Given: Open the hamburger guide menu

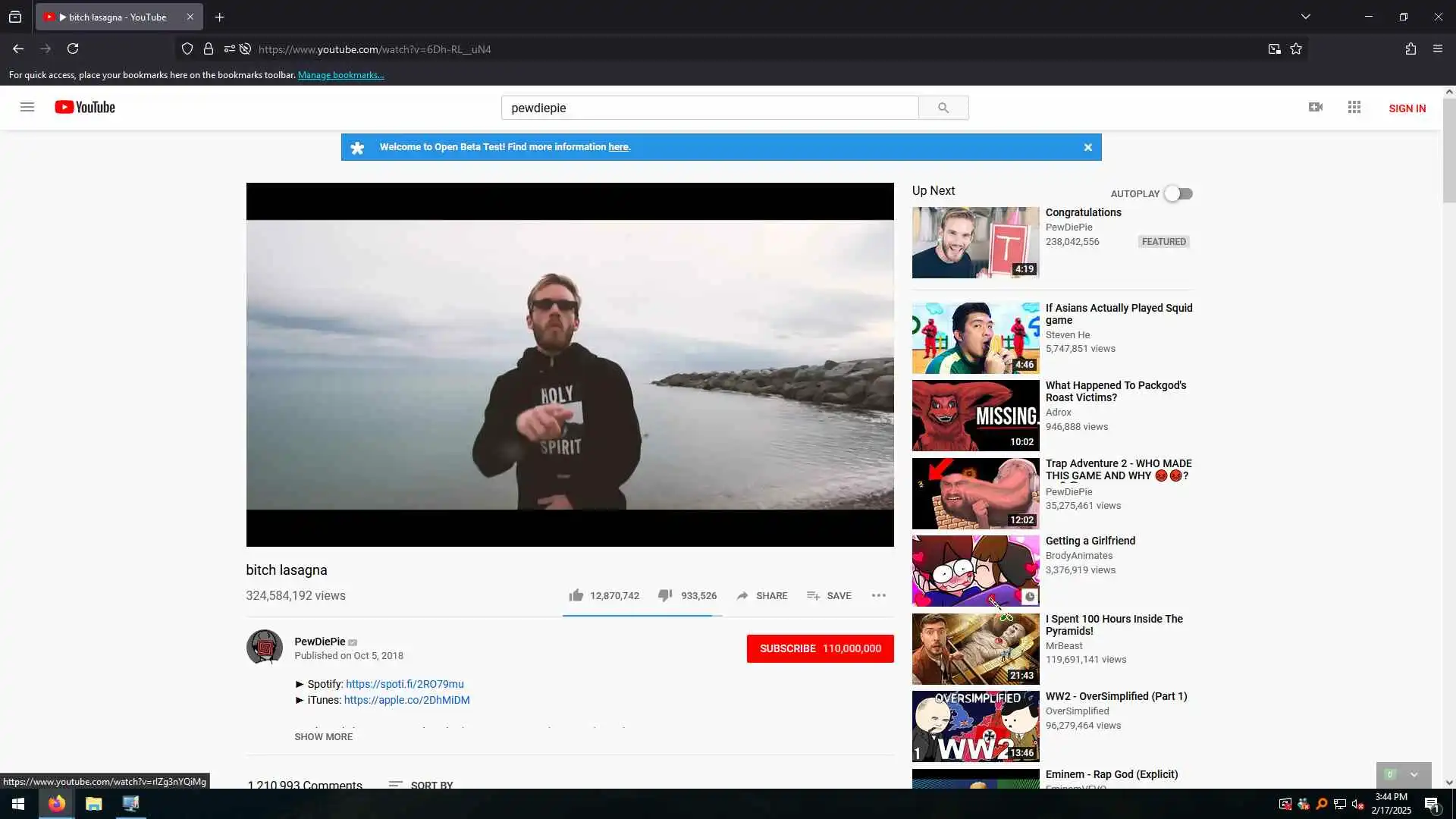Looking at the screenshot, I should pos(27,108).
